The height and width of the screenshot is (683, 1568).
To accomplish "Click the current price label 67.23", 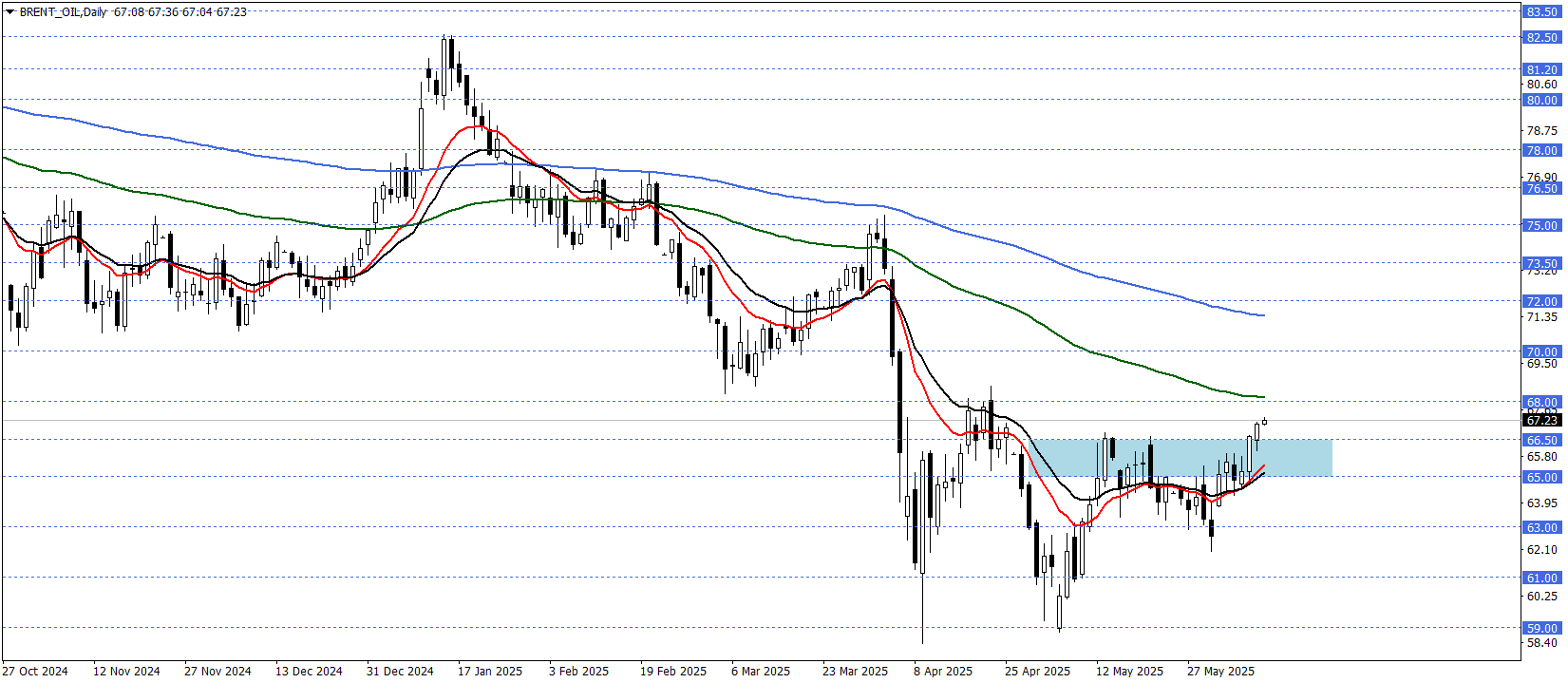I will click(x=1542, y=420).
